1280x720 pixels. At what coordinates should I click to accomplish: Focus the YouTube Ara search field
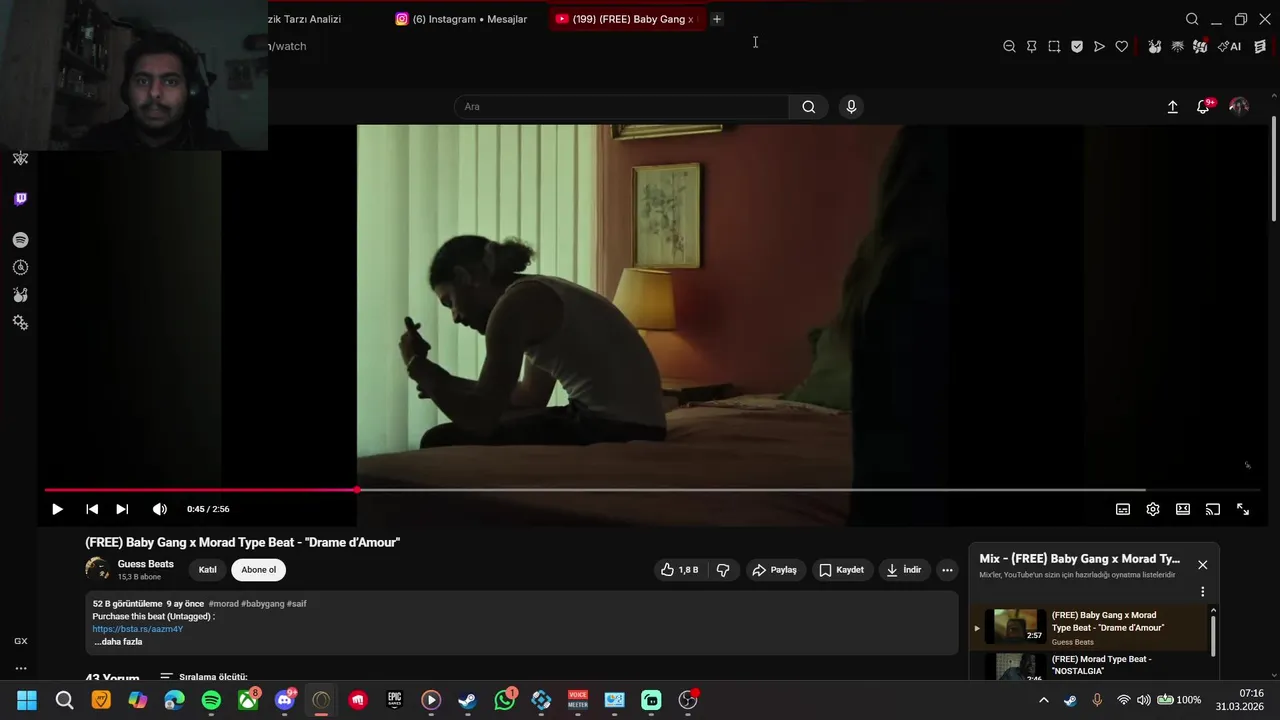pos(622,107)
